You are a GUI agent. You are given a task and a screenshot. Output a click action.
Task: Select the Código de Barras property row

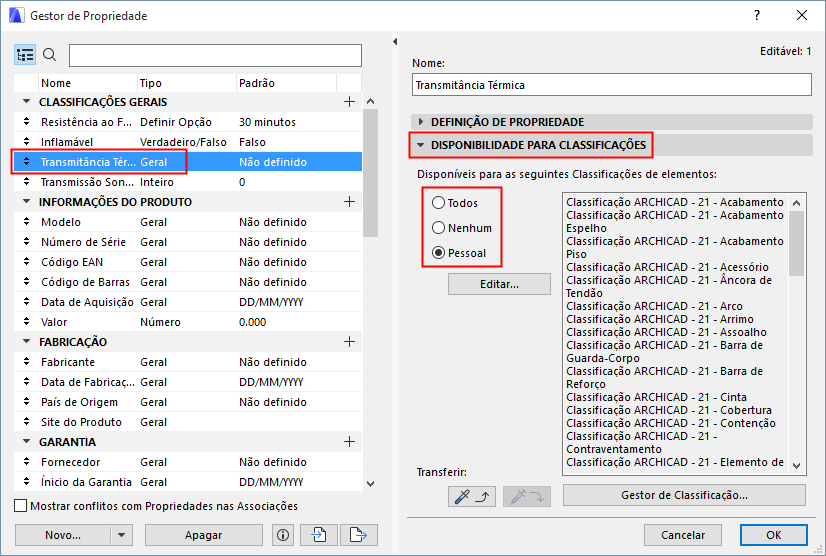click(188, 282)
